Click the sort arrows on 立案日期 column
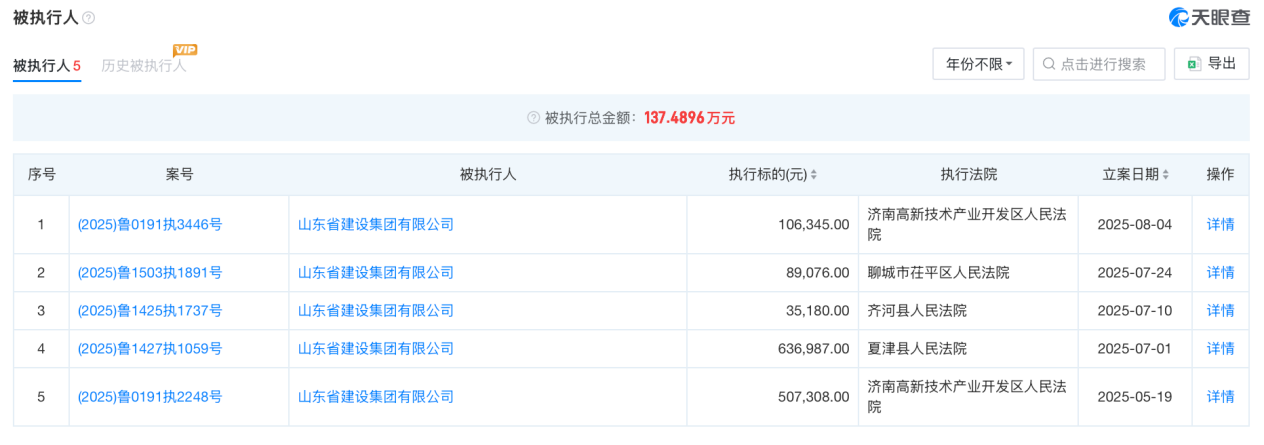The height and width of the screenshot is (445, 1264). pyautogui.click(x=1165, y=175)
